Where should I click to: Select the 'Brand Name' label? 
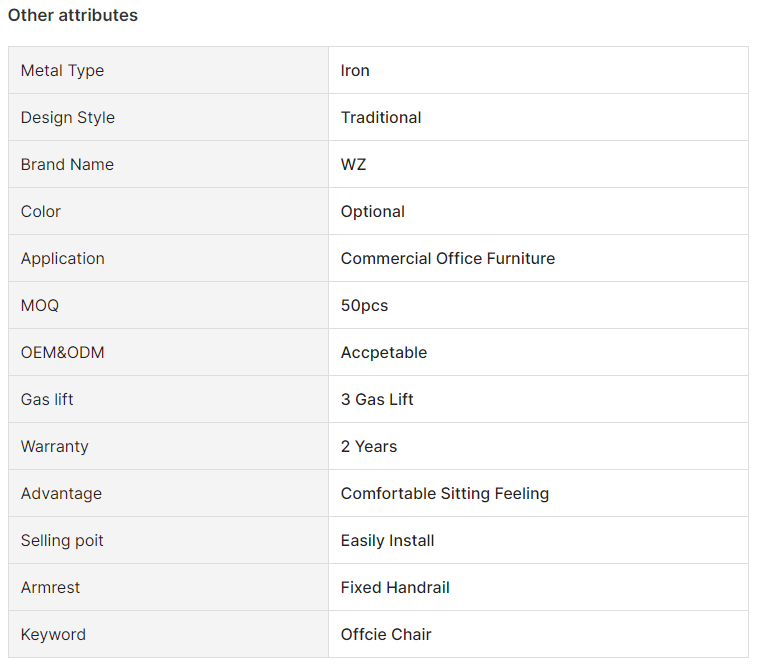coord(67,165)
